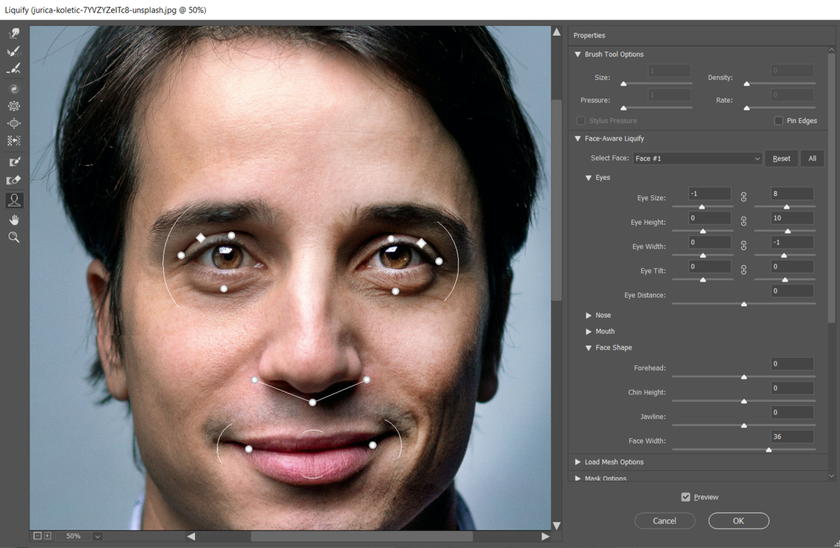Expand the Mouth section
Image resolution: width=840 pixels, height=548 pixels.
[x=589, y=332]
